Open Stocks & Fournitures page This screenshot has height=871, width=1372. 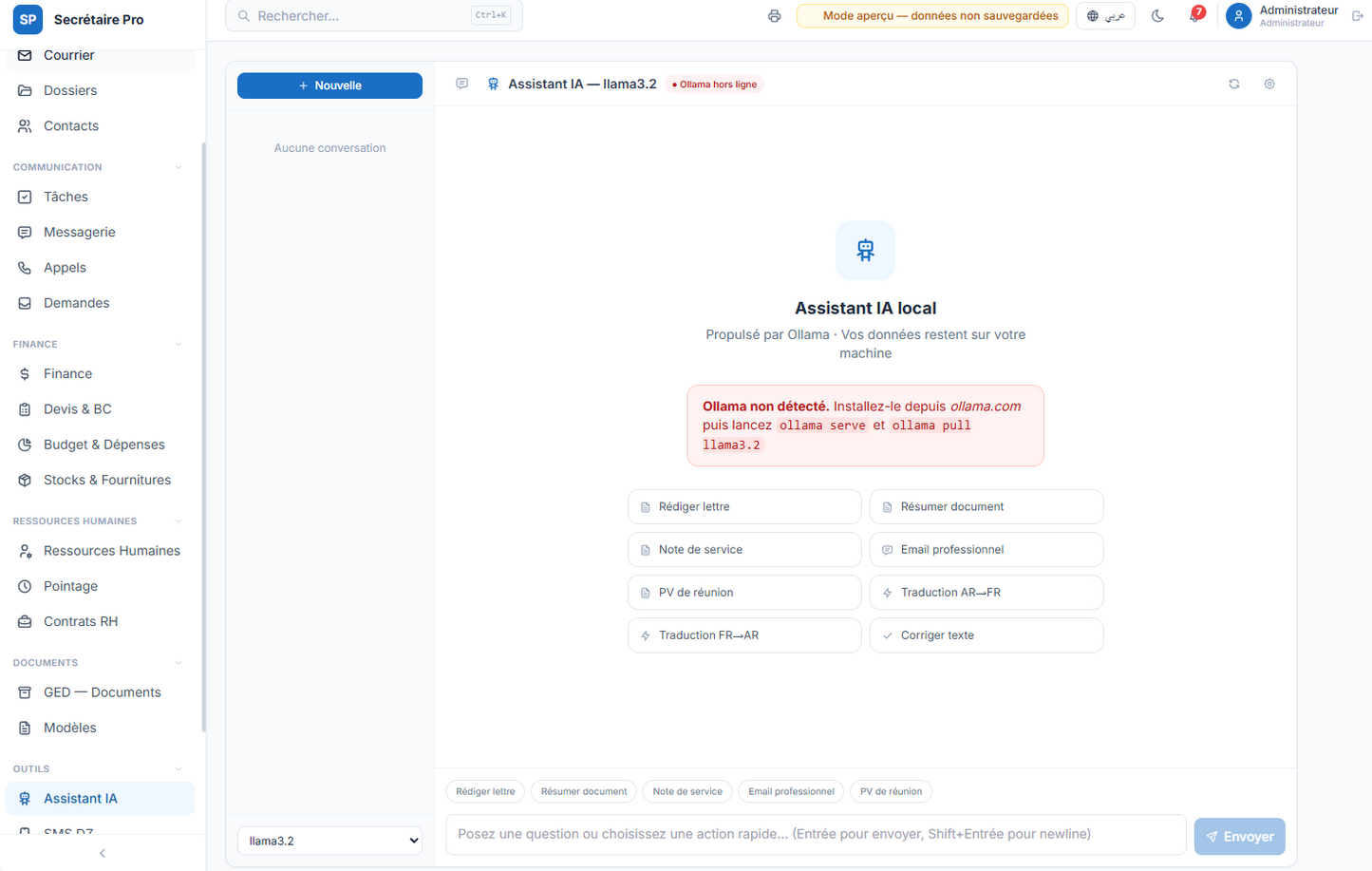[x=100, y=480]
